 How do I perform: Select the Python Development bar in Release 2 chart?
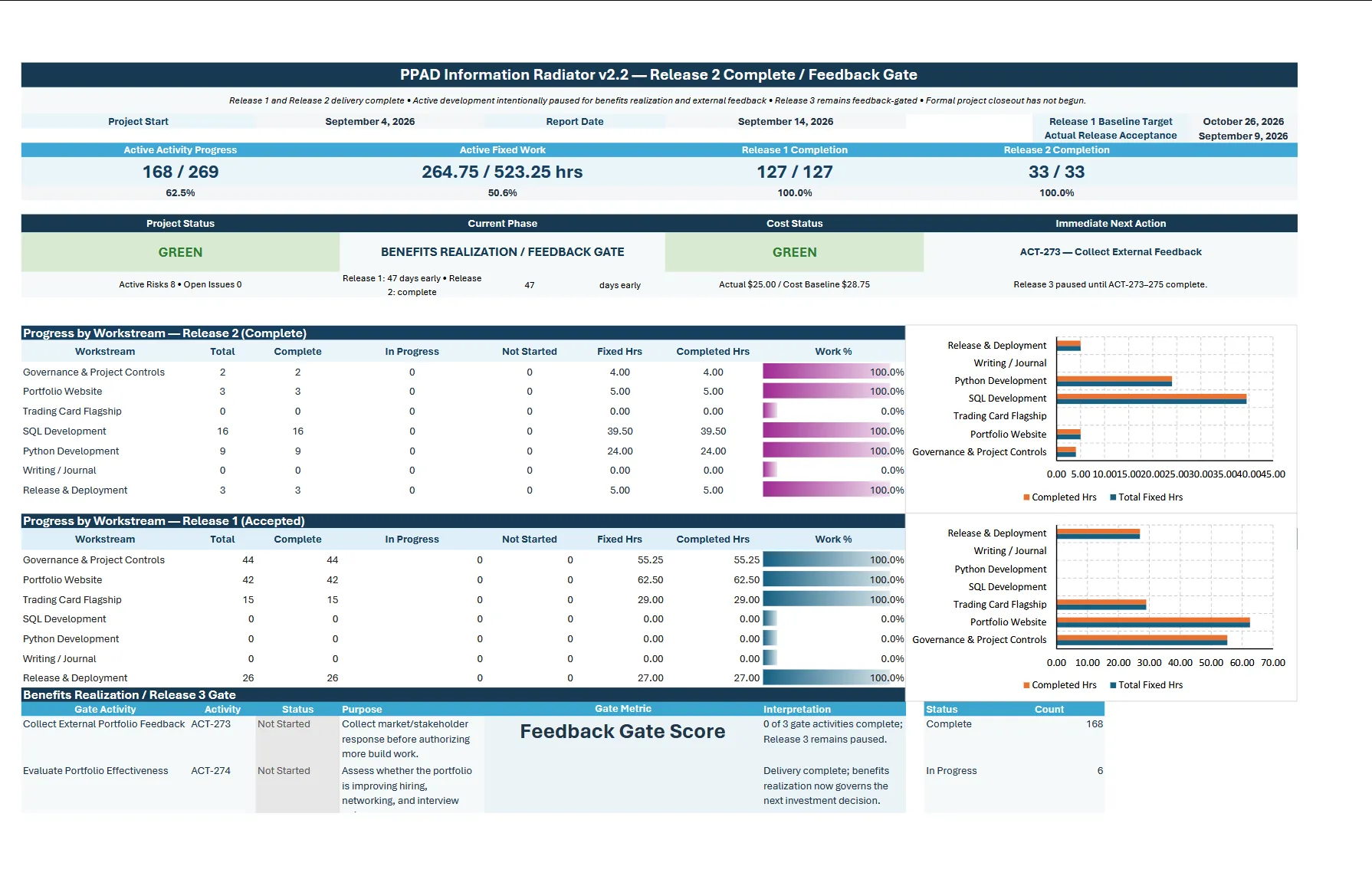tap(1114, 381)
